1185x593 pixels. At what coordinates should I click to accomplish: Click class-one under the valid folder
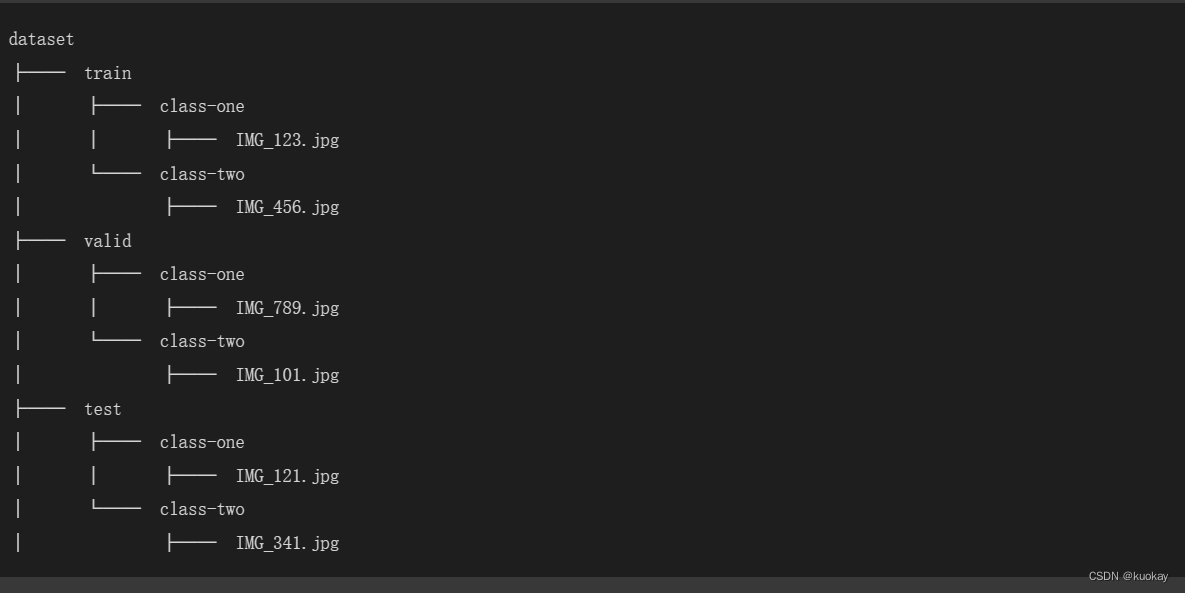click(x=202, y=274)
